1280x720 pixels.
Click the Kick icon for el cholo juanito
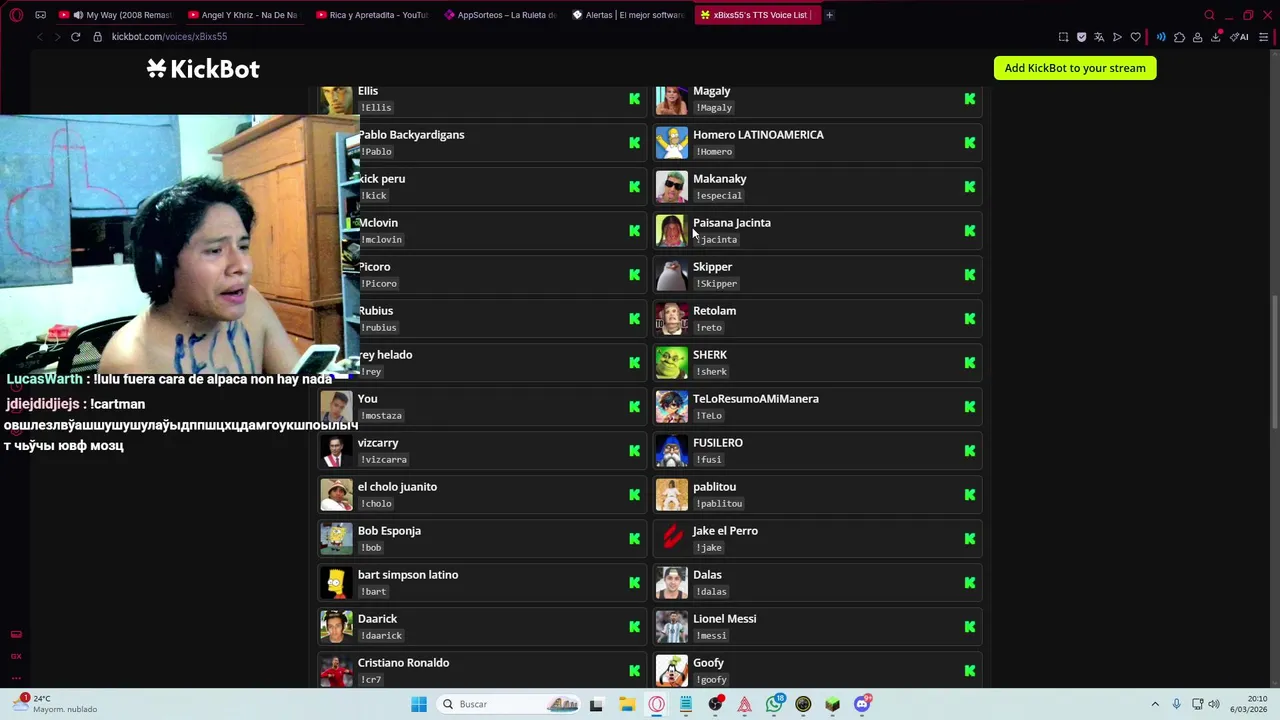634,495
